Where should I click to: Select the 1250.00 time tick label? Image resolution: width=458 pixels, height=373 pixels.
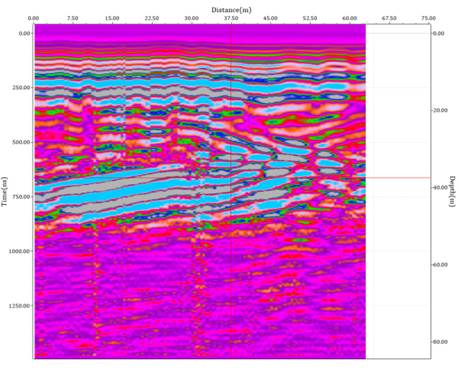click(x=21, y=306)
